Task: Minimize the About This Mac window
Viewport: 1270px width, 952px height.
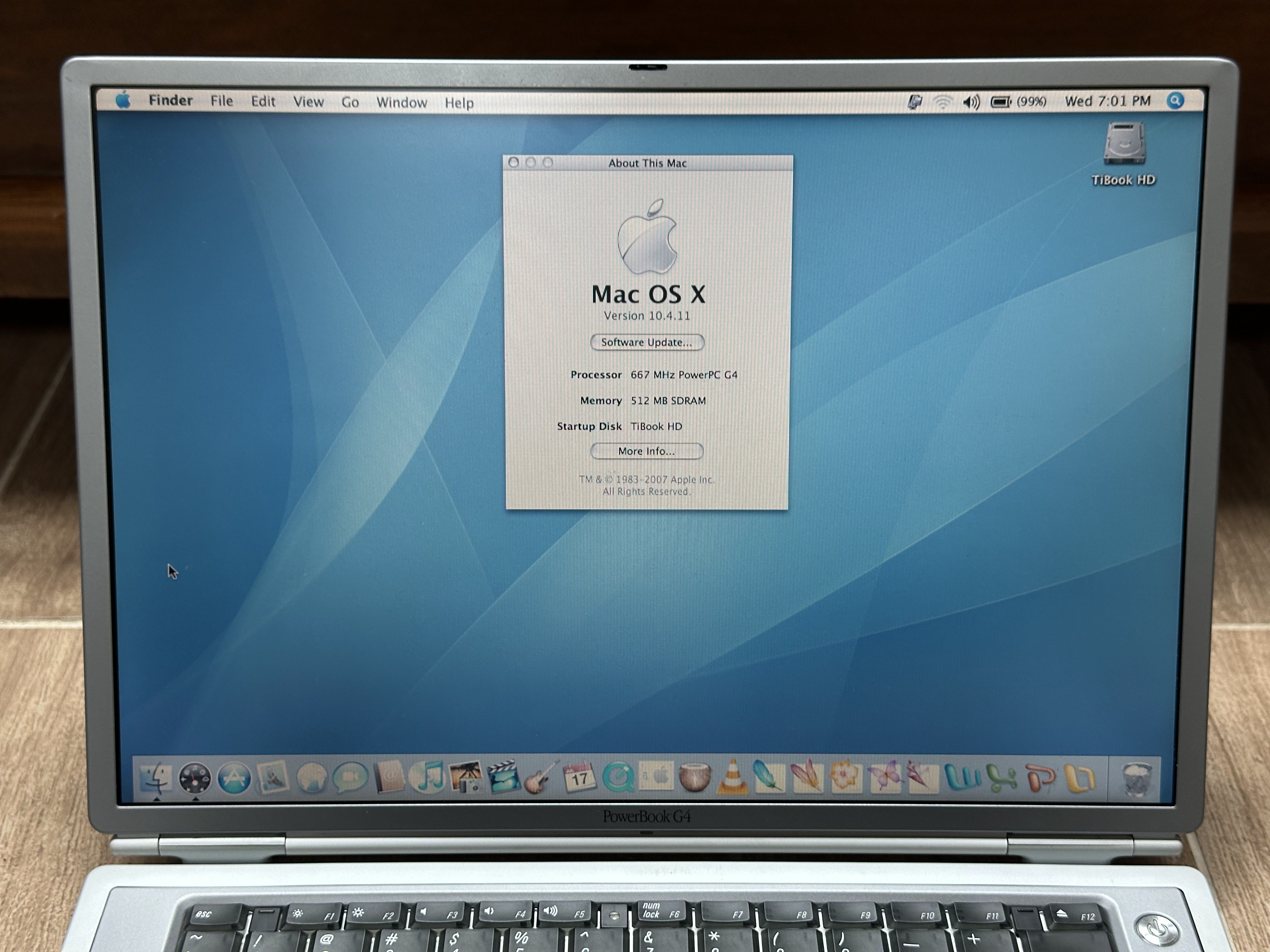Action: click(530, 162)
